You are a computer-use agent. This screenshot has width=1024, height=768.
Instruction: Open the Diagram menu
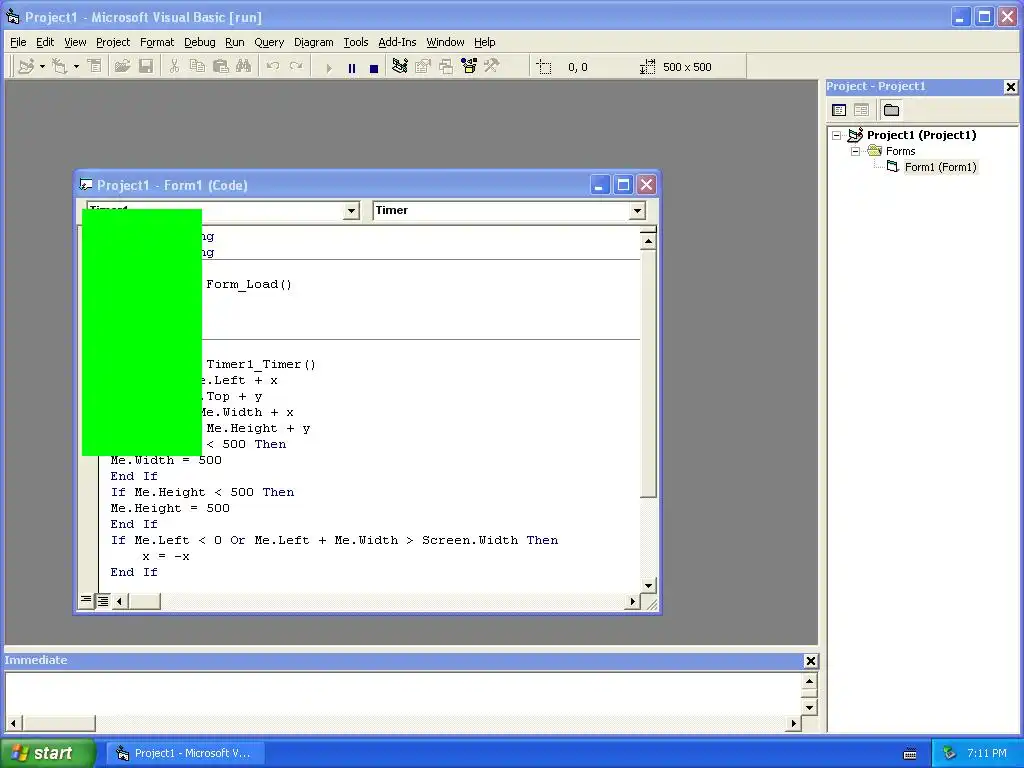click(313, 42)
